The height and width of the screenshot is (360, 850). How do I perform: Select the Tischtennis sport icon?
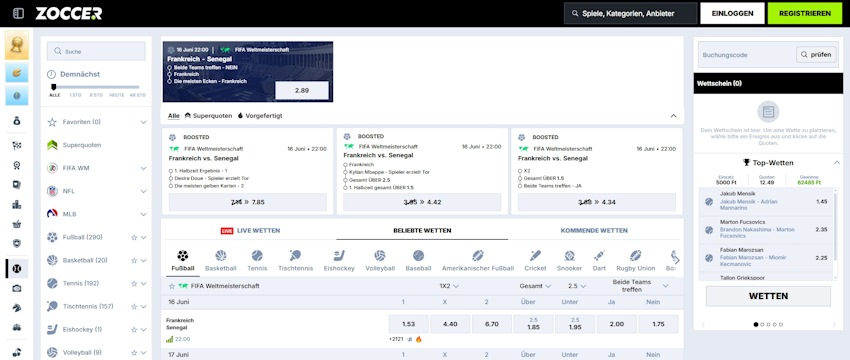[x=295, y=255]
